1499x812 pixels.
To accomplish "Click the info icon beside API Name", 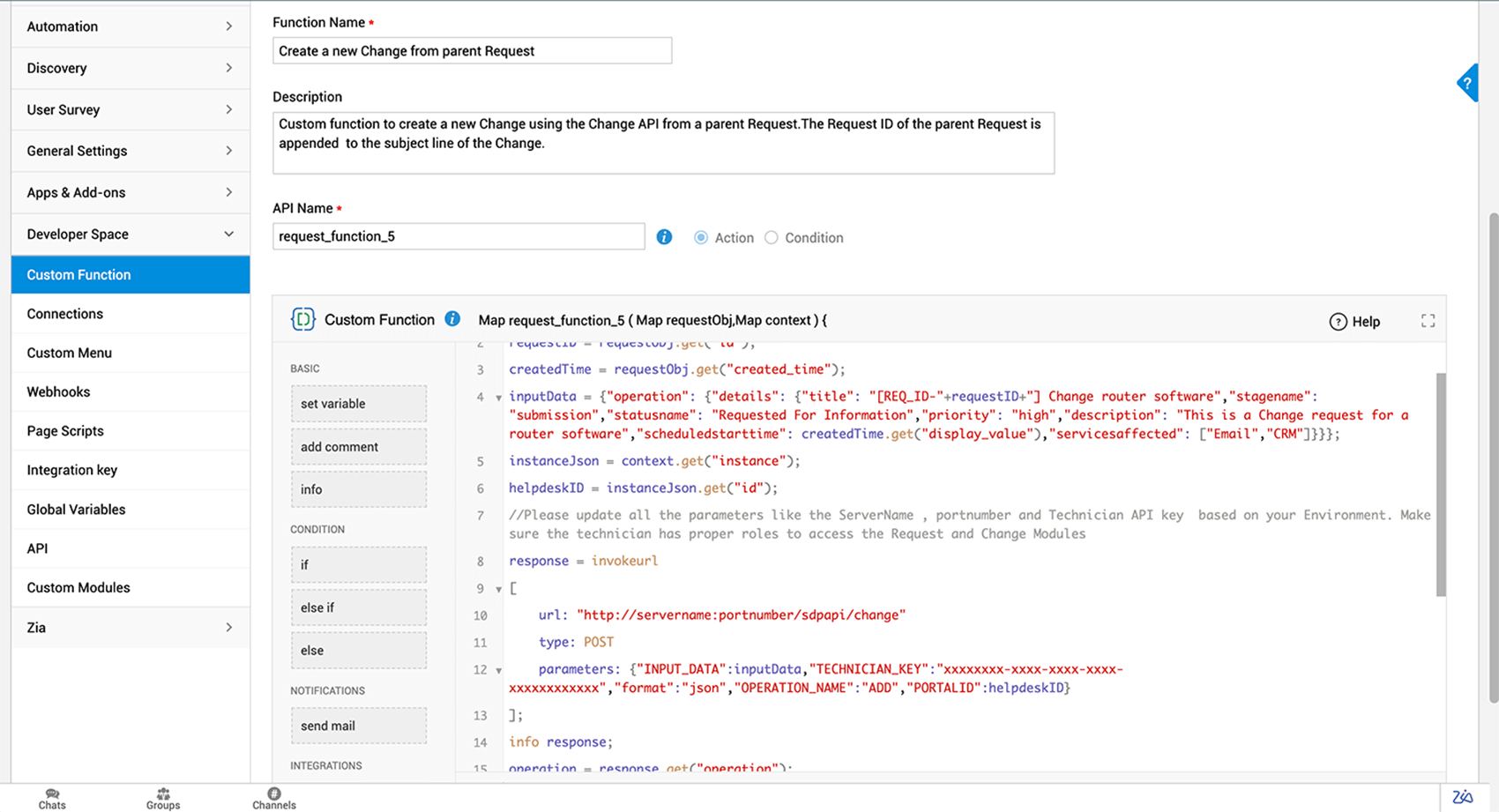I will 664,237.
